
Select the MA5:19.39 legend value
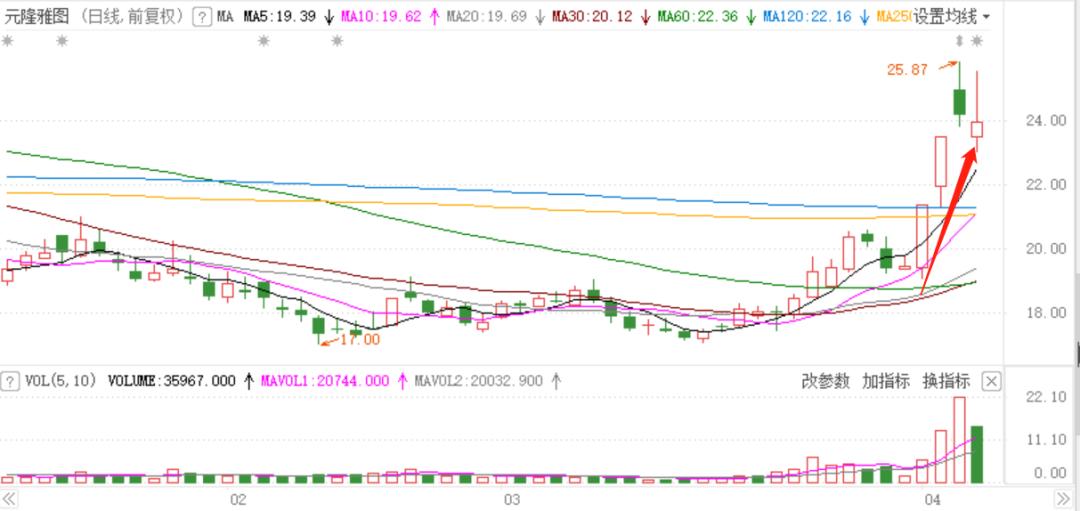click(x=280, y=17)
